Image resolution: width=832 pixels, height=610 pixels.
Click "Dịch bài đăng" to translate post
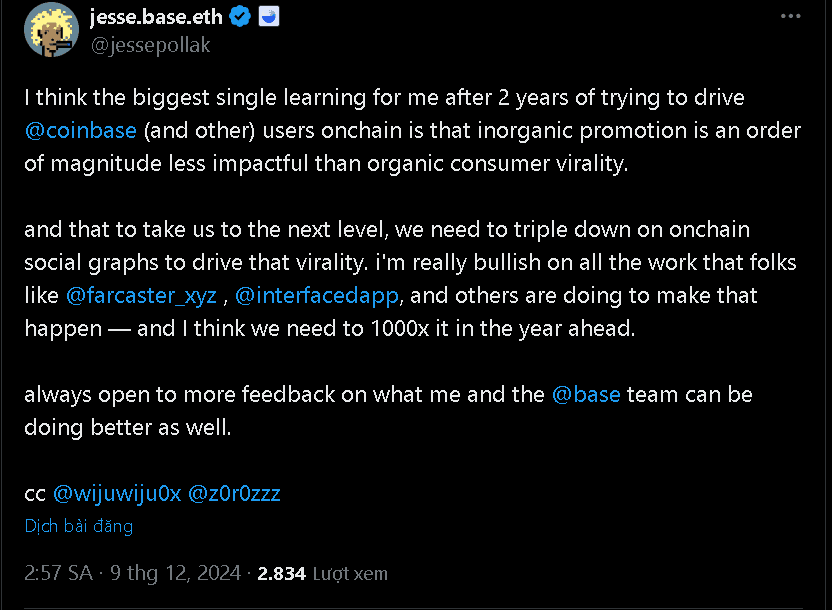[x=78, y=526]
